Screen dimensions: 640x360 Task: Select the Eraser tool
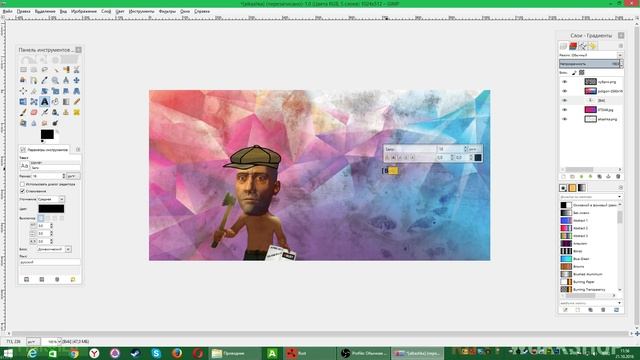click(x=34, y=112)
